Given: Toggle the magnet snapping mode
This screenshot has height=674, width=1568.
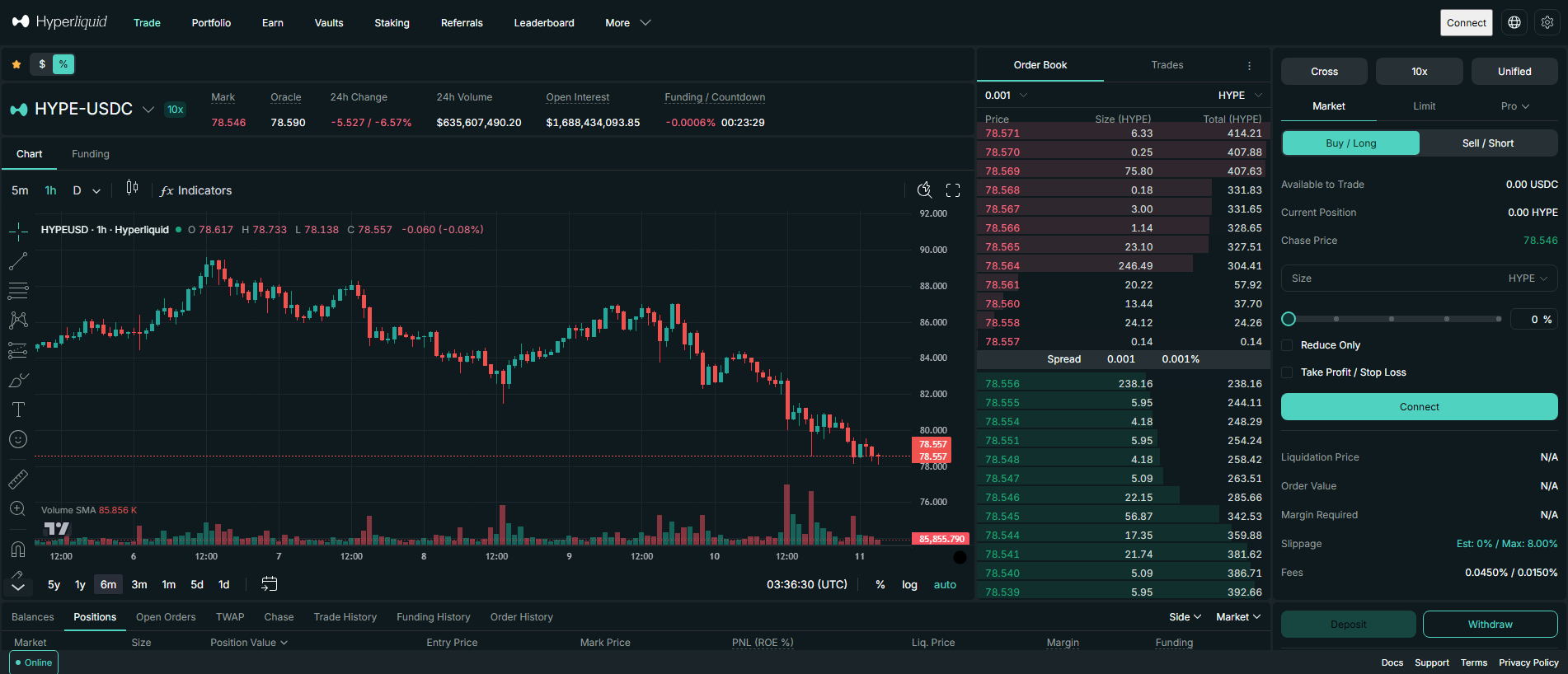Looking at the screenshot, I should 18,549.
